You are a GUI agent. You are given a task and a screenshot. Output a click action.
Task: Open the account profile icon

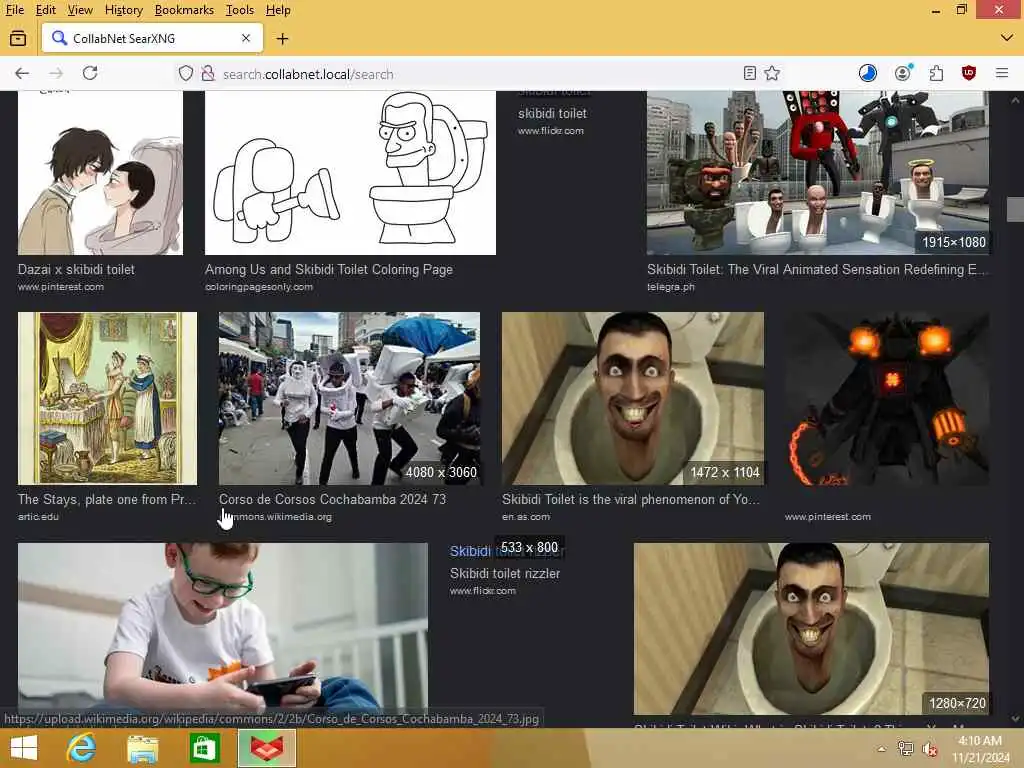point(903,73)
